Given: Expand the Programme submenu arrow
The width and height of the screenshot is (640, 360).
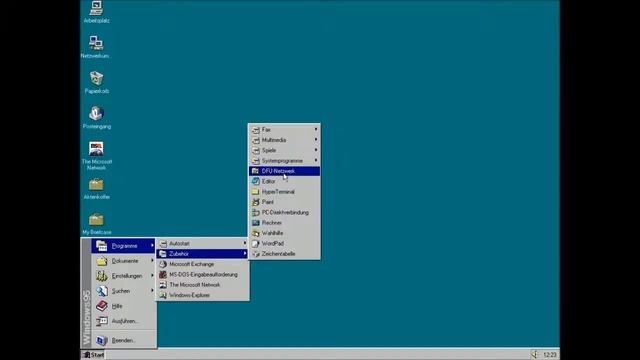Looking at the screenshot, I should click(152, 246).
